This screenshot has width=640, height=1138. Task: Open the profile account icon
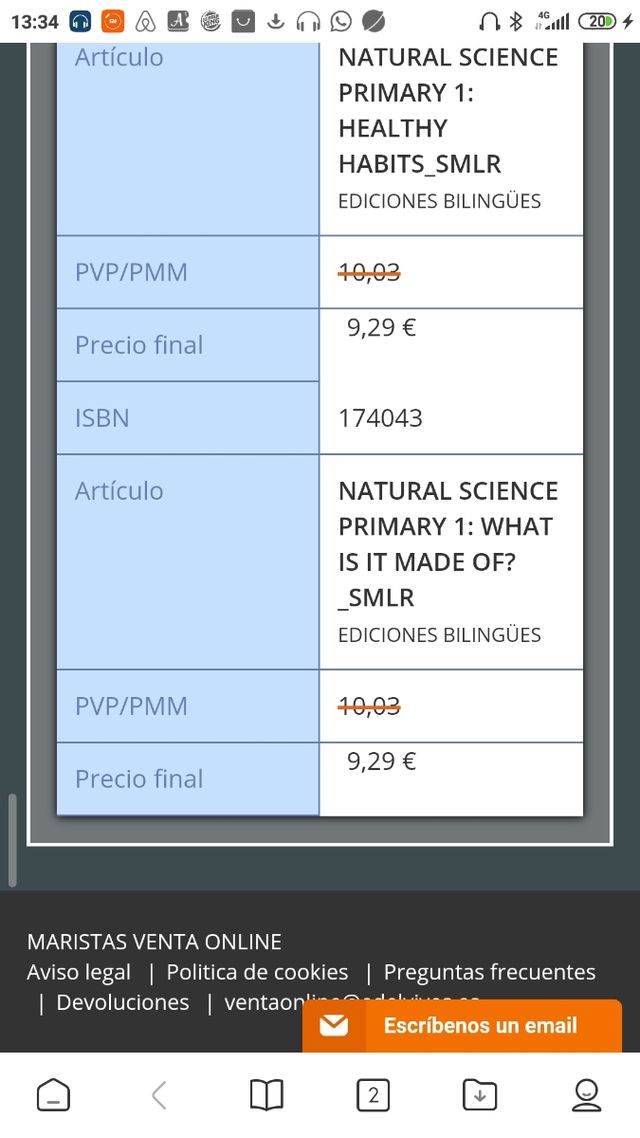coord(586,1094)
